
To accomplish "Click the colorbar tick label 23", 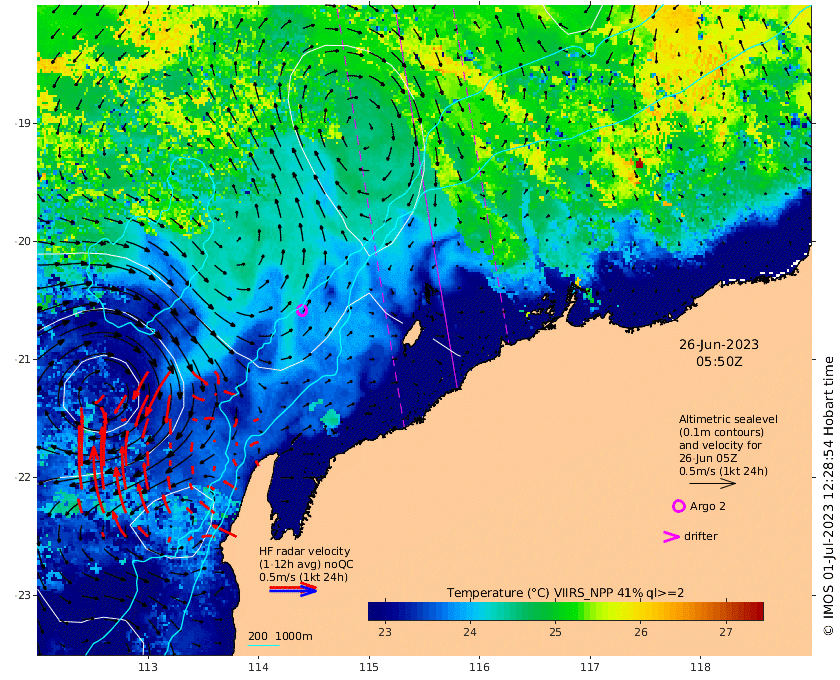I will point(385,632).
